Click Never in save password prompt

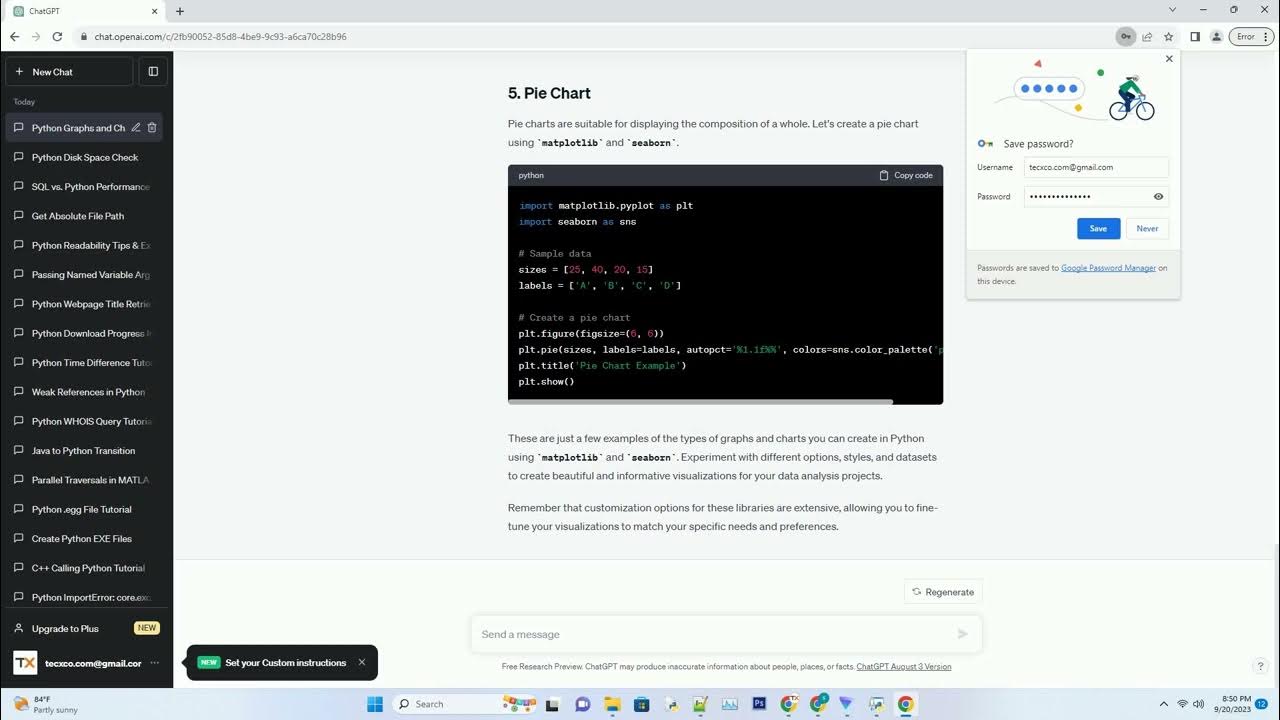[x=1147, y=229]
